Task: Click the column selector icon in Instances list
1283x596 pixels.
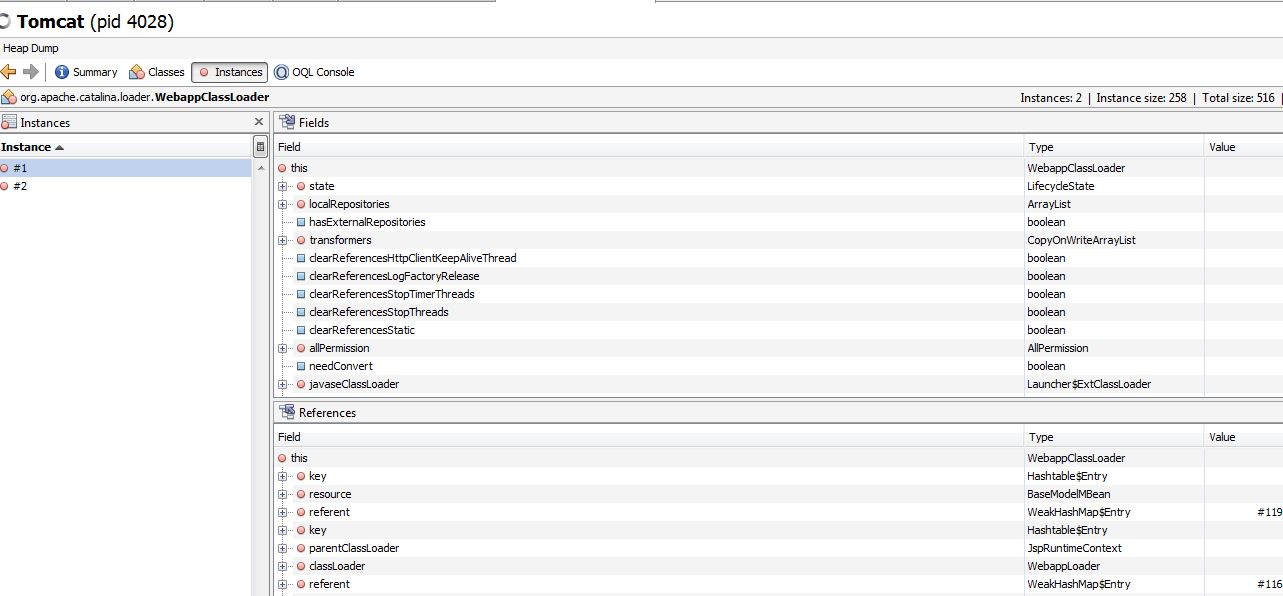Action: coord(260,147)
